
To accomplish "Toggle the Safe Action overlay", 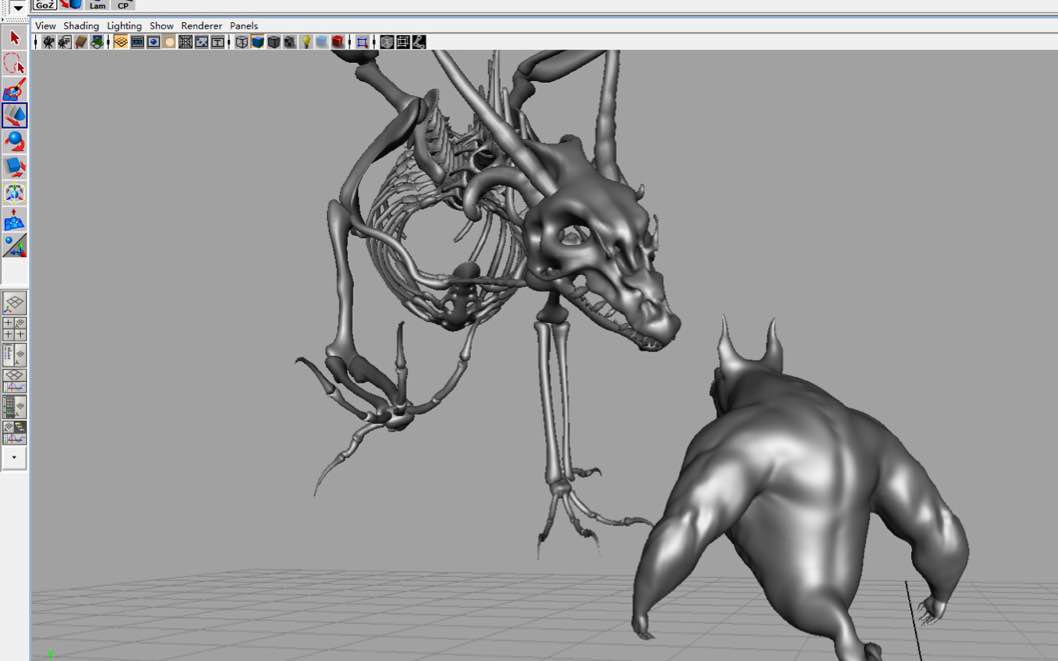I will (x=202, y=42).
